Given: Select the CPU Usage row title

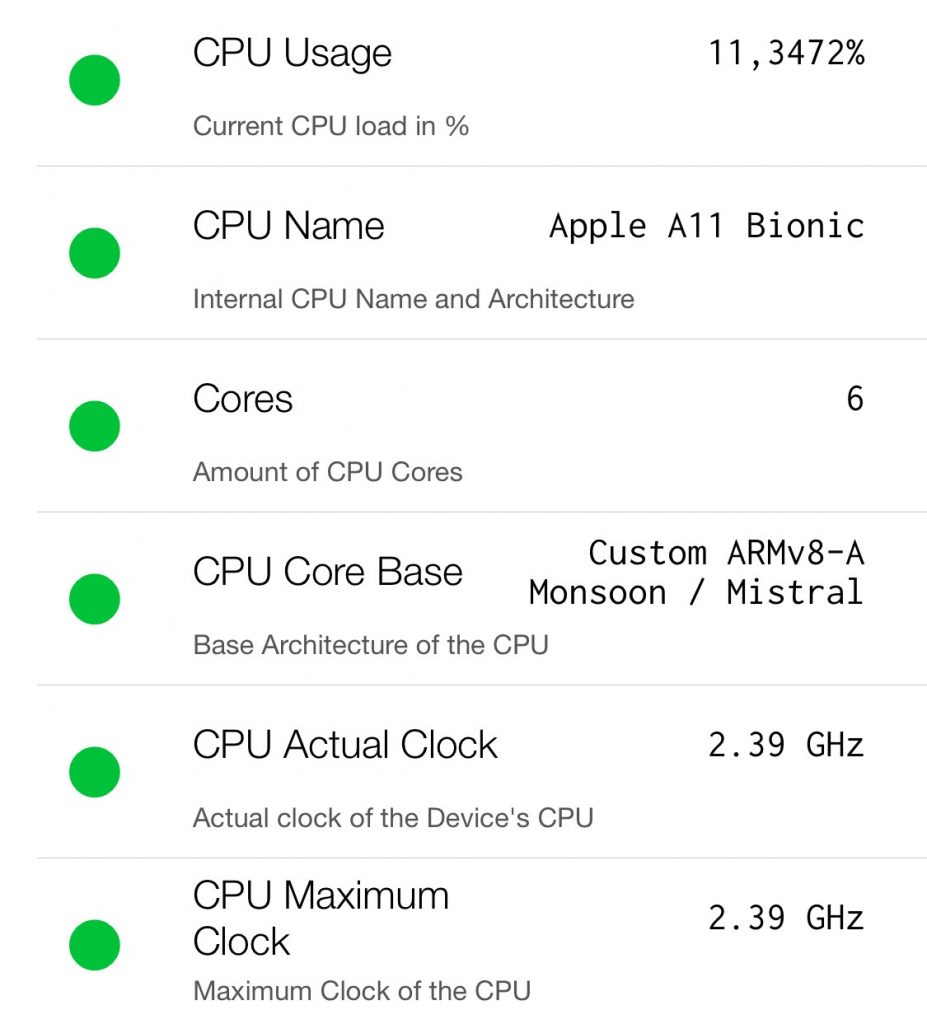Looking at the screenshot, I should [292, 53].
